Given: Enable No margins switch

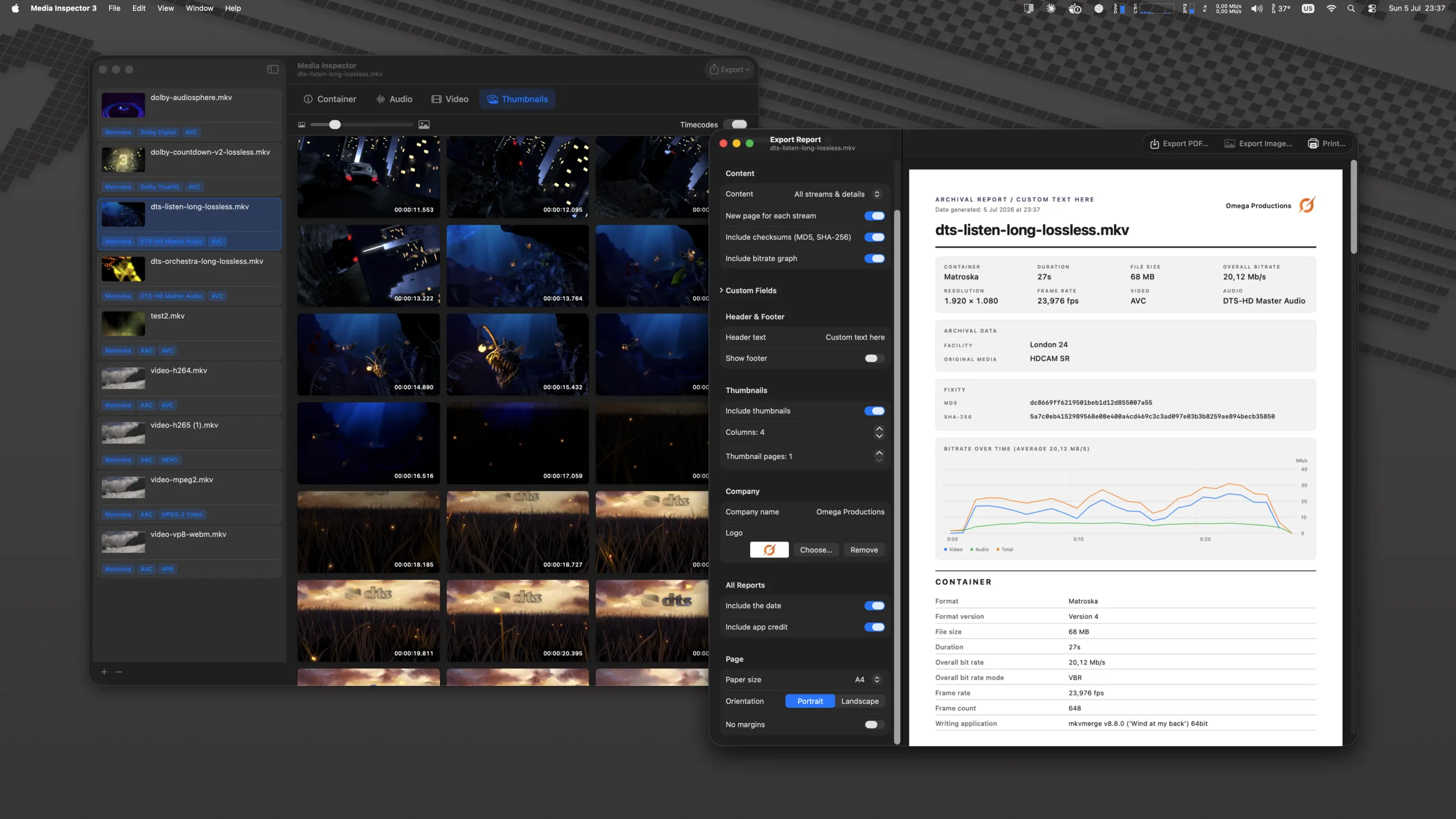Looking at the screenshot, I should tap(874, 725).
